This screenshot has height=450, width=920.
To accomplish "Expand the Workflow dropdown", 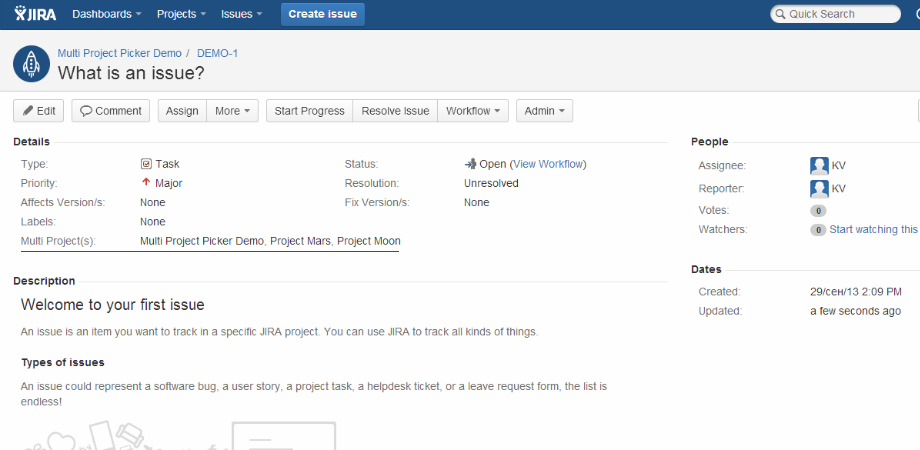I will [473, 111].
